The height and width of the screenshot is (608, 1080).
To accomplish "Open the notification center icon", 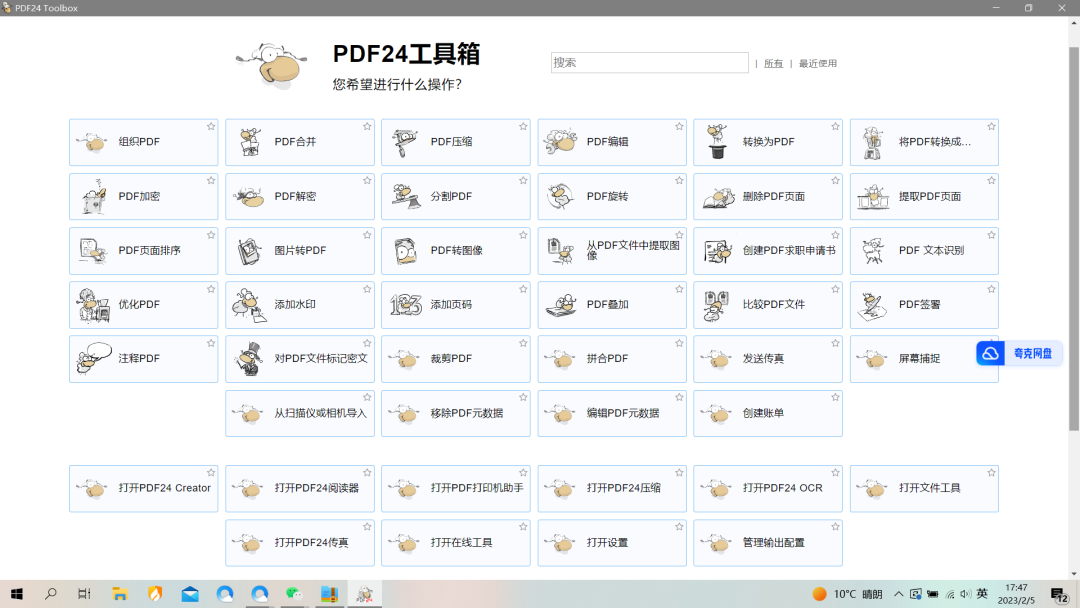I will pos(1059,594).
